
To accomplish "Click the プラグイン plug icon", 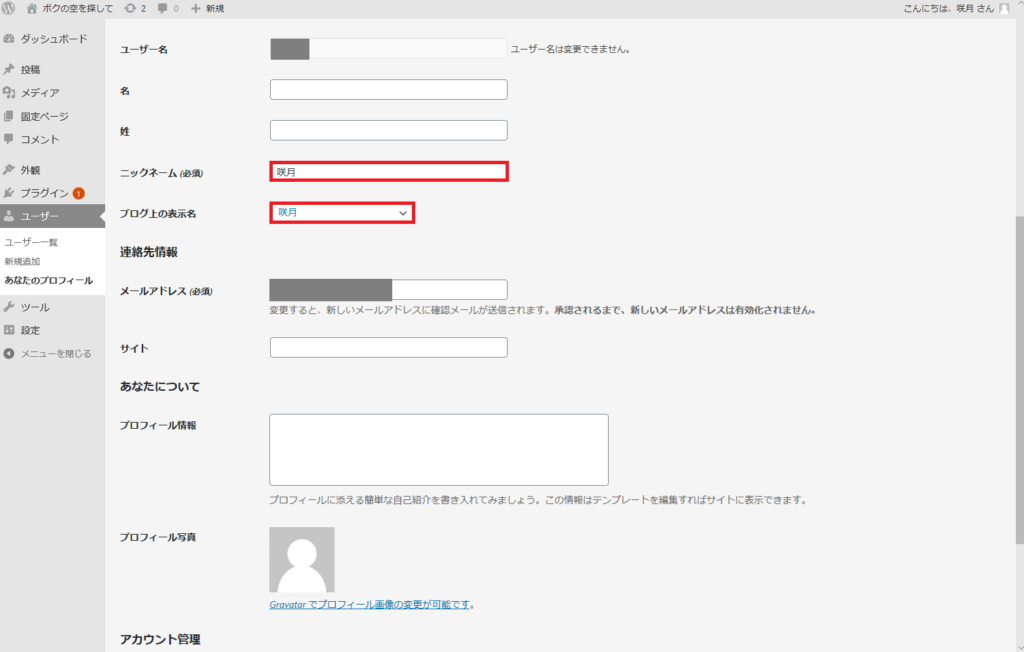I will (9, 193).
